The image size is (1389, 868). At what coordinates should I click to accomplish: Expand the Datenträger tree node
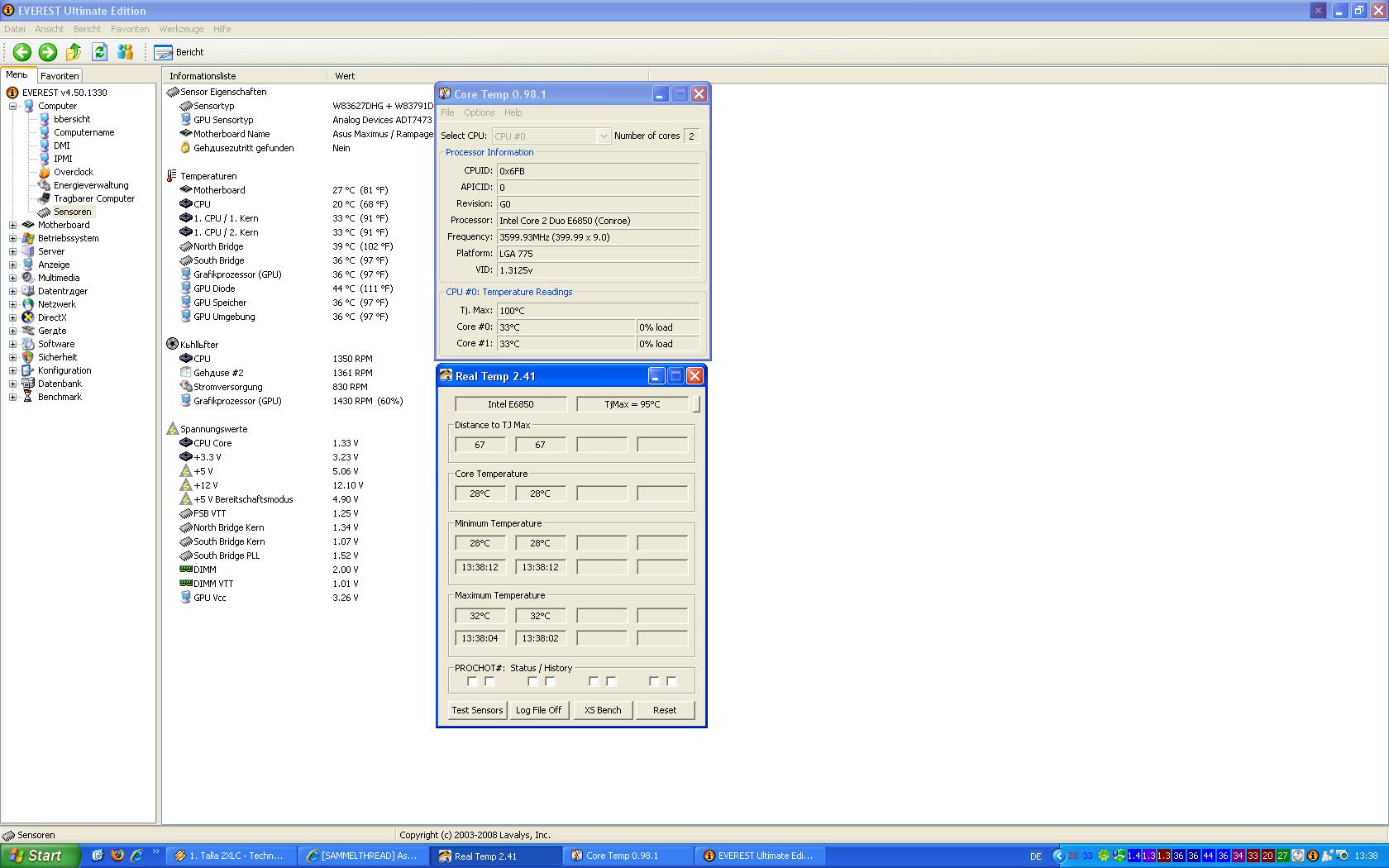(x=12, y=291)
